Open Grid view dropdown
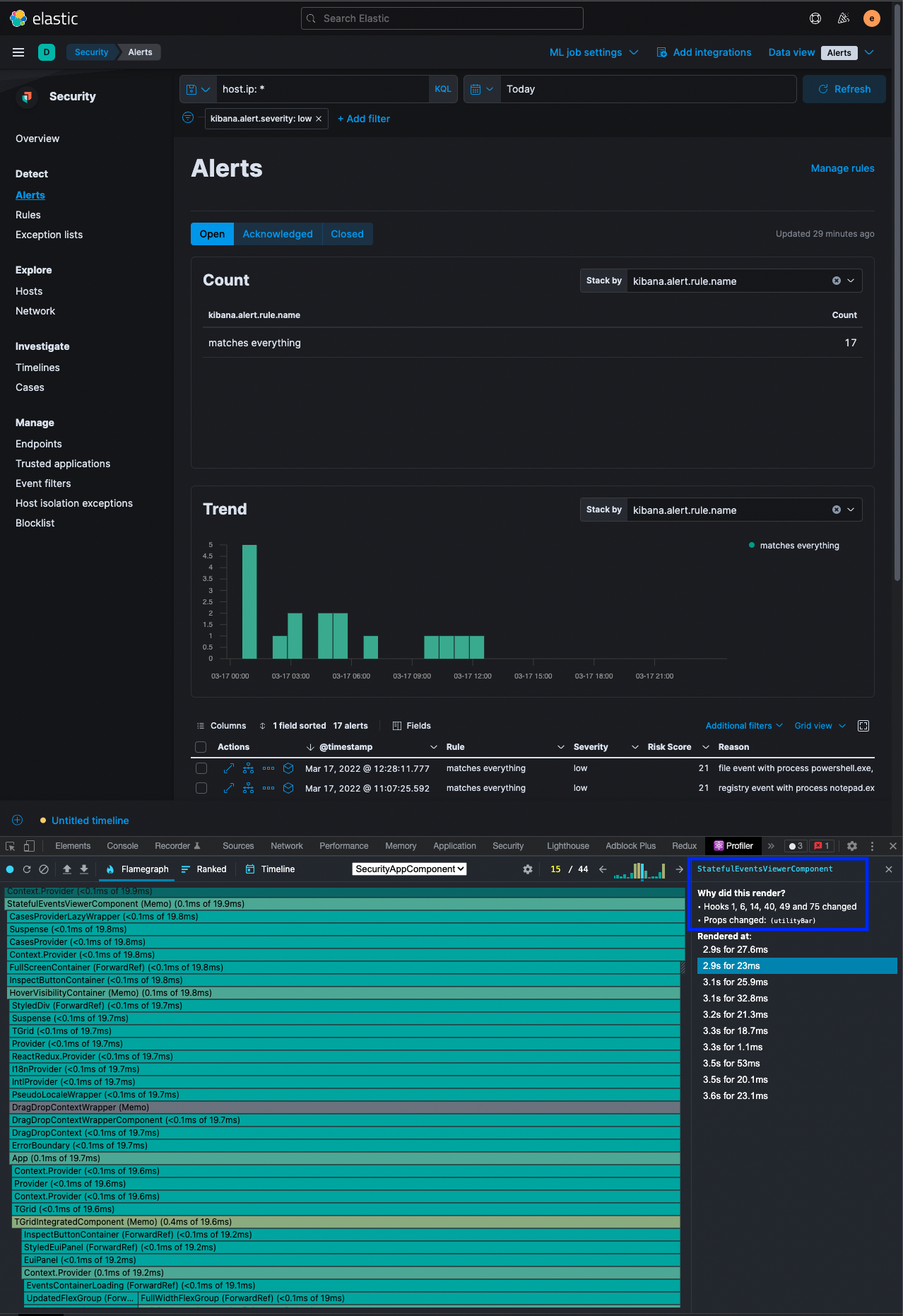This screenshot has height=1316, width=903. tap(820, 726)
